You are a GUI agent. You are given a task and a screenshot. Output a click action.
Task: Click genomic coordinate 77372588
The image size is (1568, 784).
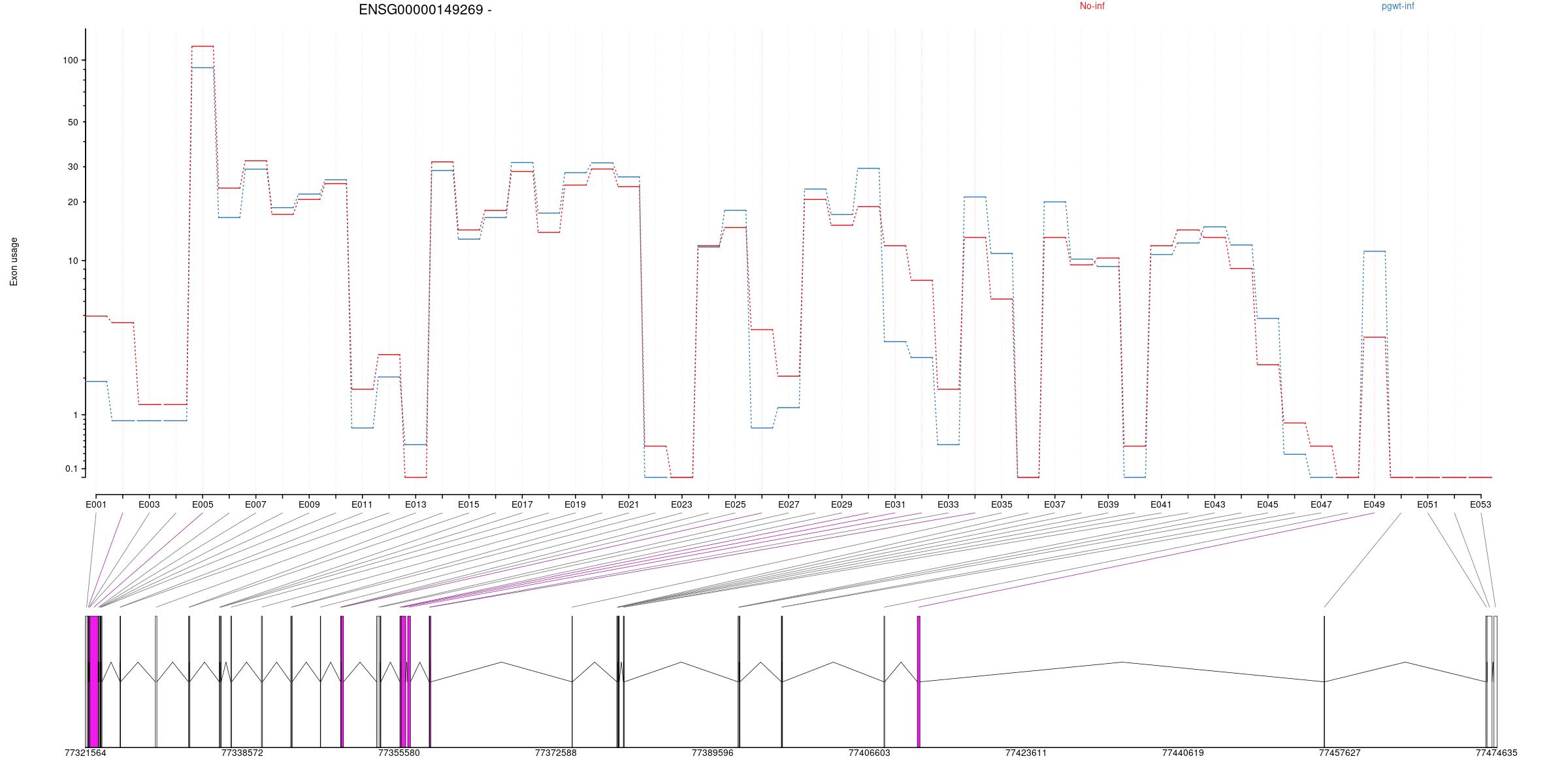click(x=556, y=753)
